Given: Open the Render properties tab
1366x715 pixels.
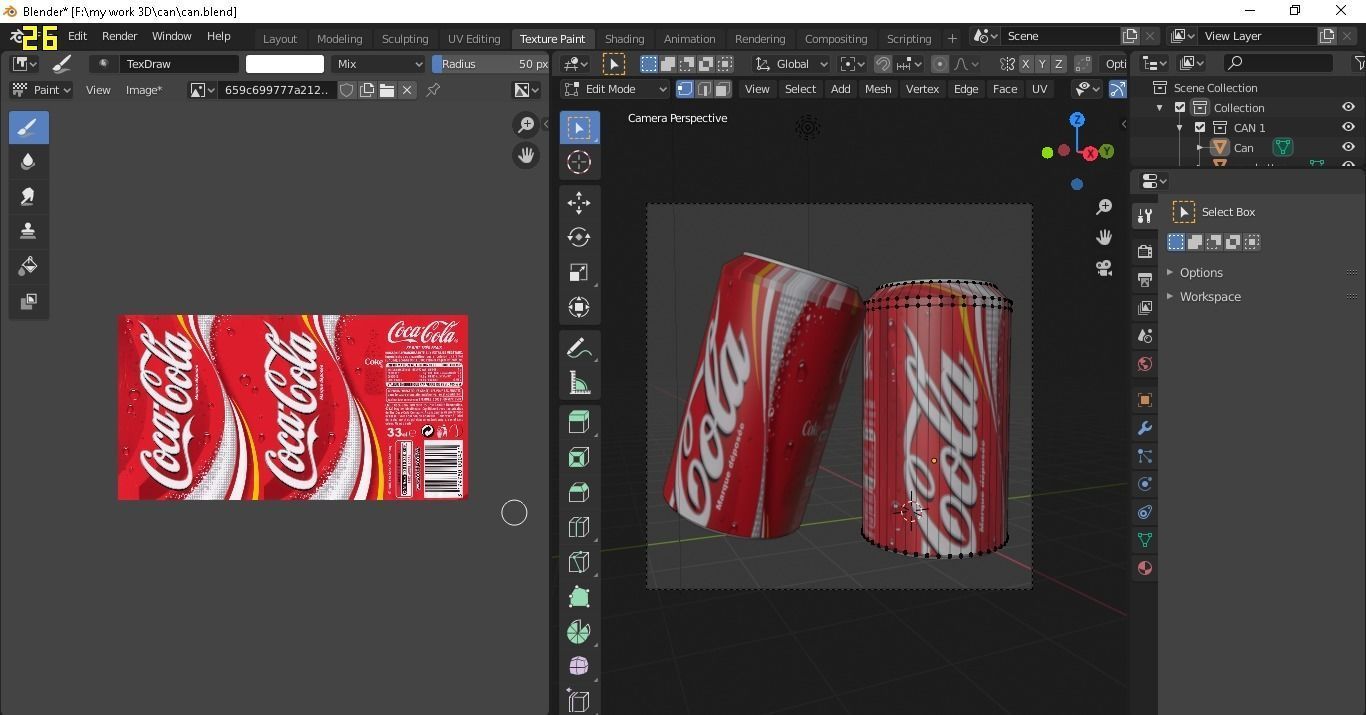Looking at the screenshot, I should [x=1145, y=252].
